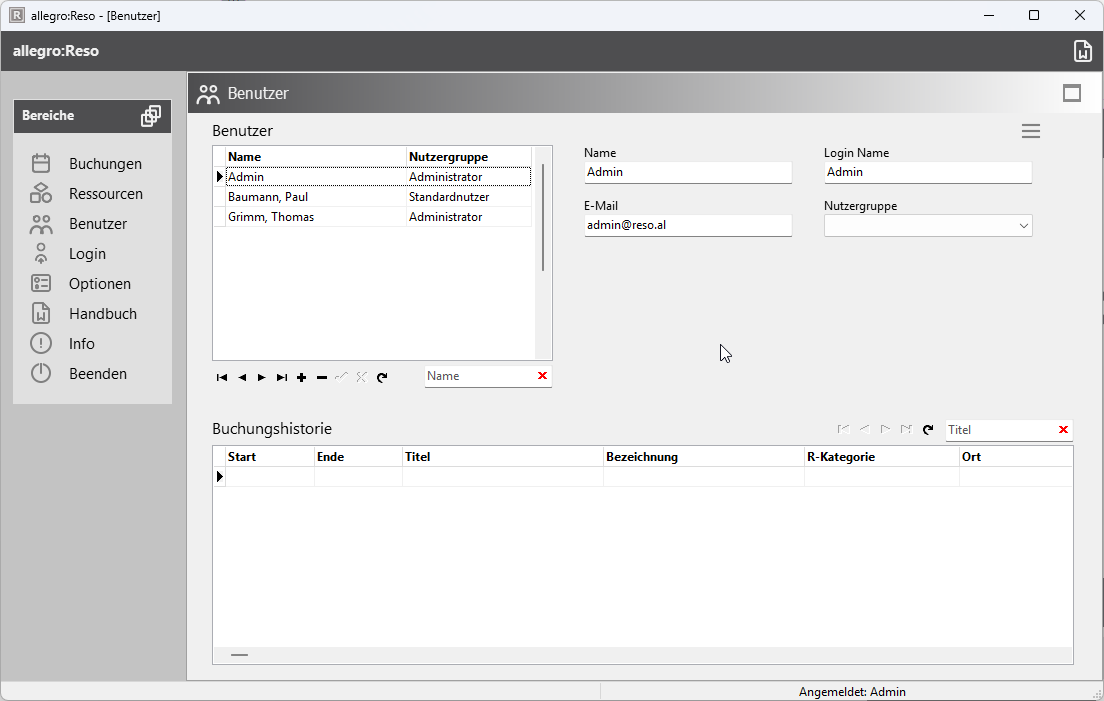Screen dimensions: 1104x701
Task: Click the document icon in top header
Action: 1082,52
